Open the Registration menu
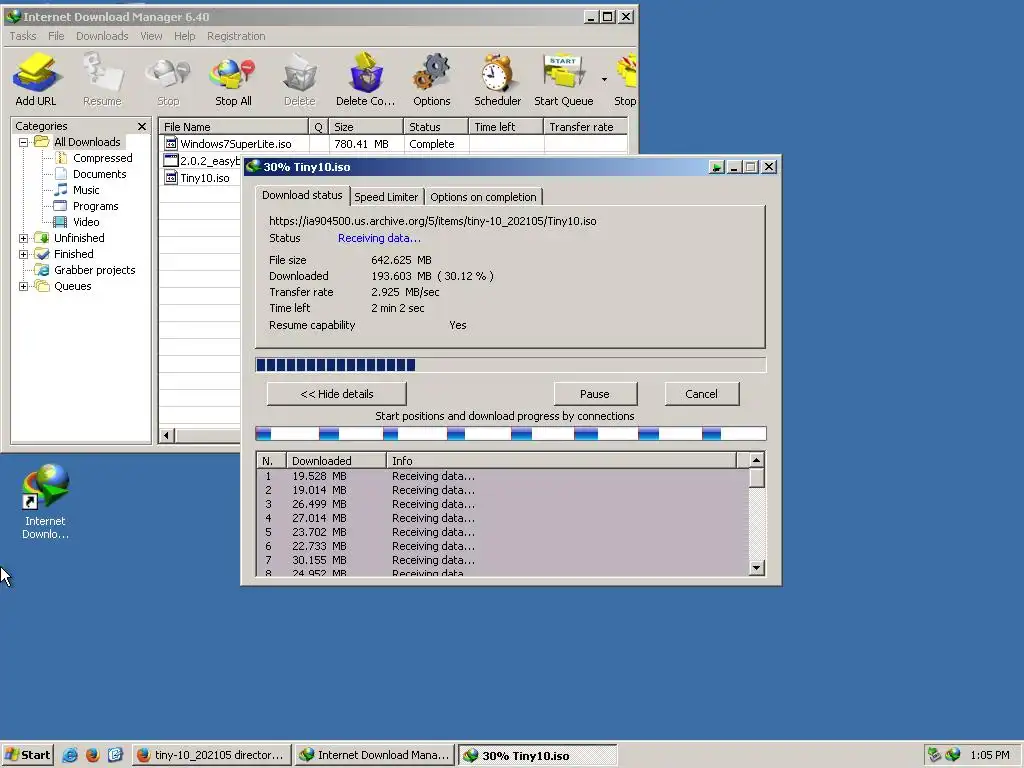Image resolution: width=1024 pixels, height=768 pixels. [236, 36]
